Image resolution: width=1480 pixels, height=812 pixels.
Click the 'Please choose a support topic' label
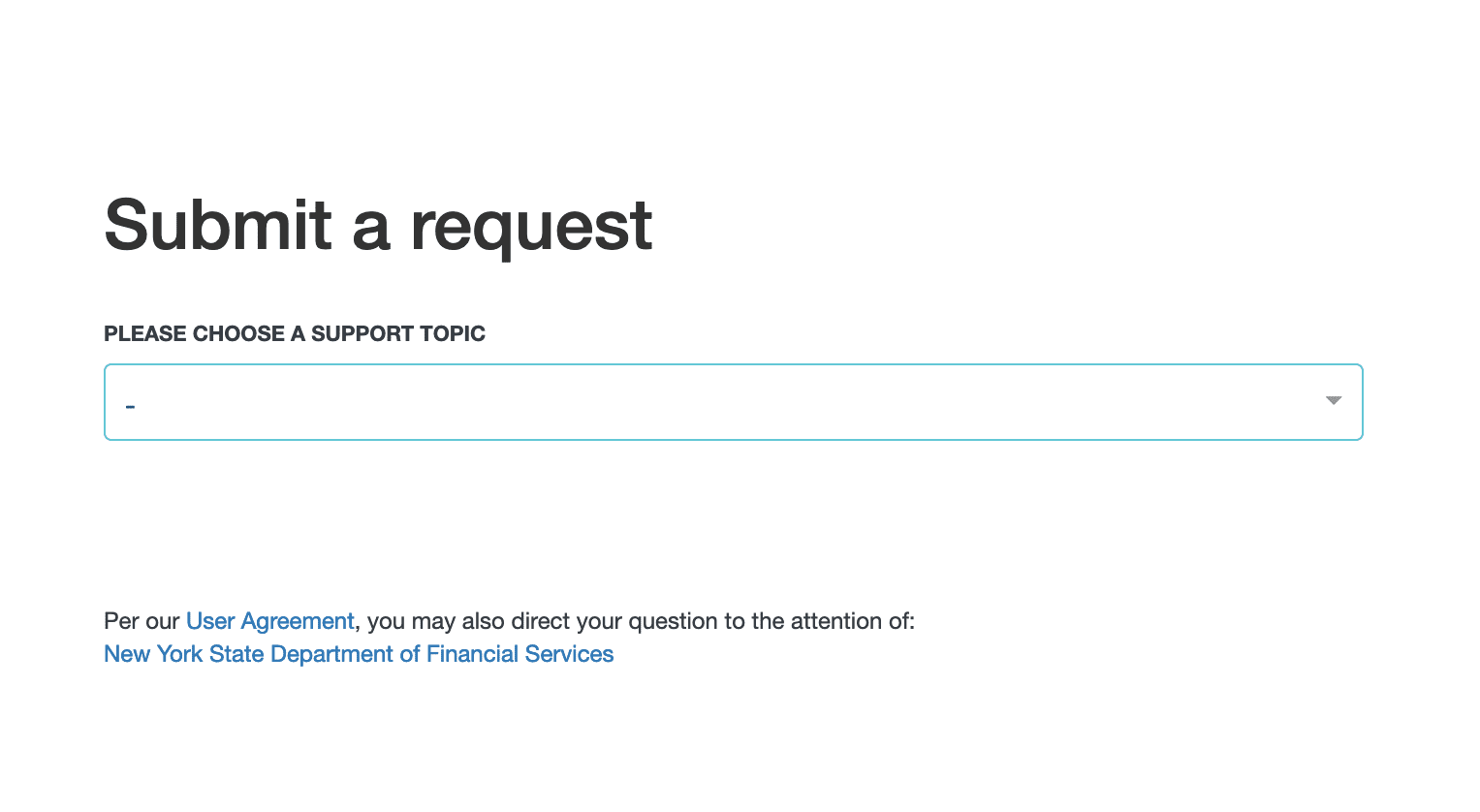click(x=294, y=334)
